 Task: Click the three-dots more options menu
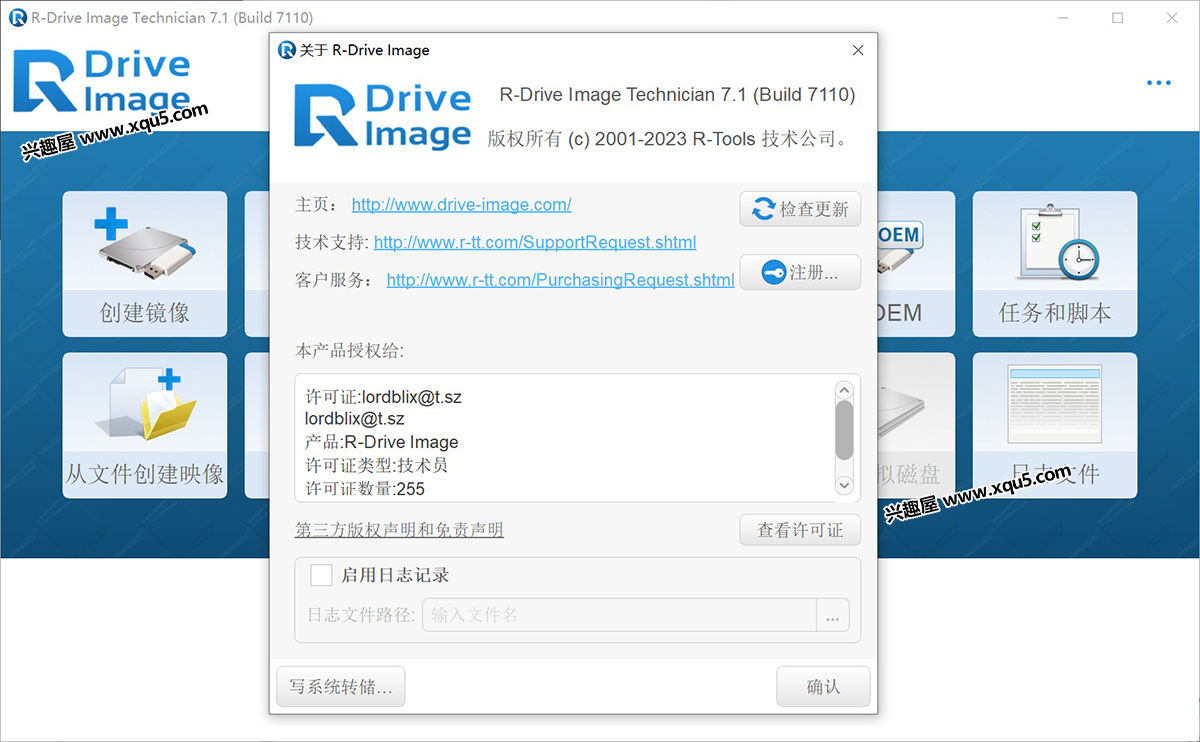coord(1158,83)
